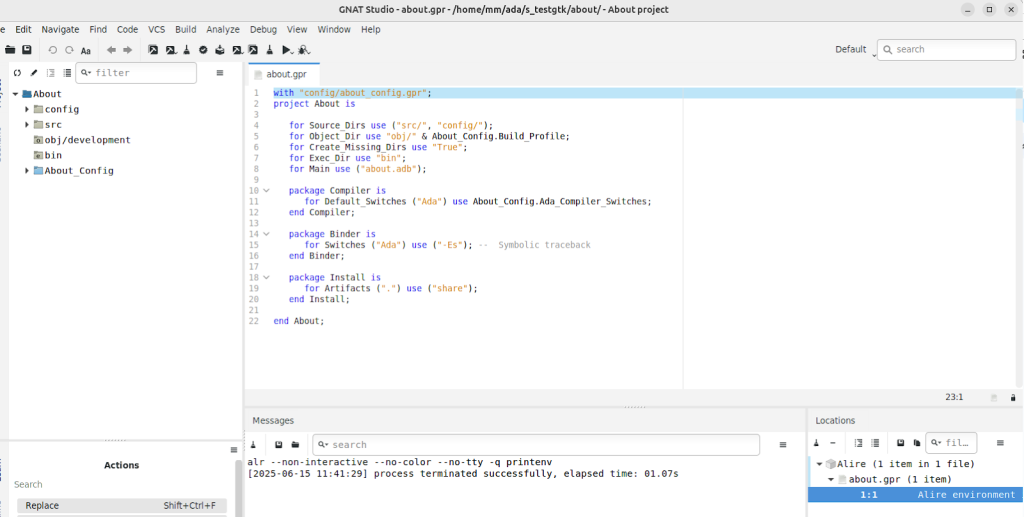Select the 1:1 Alire environment location row
1024x517 pixels.
point(916,495)
